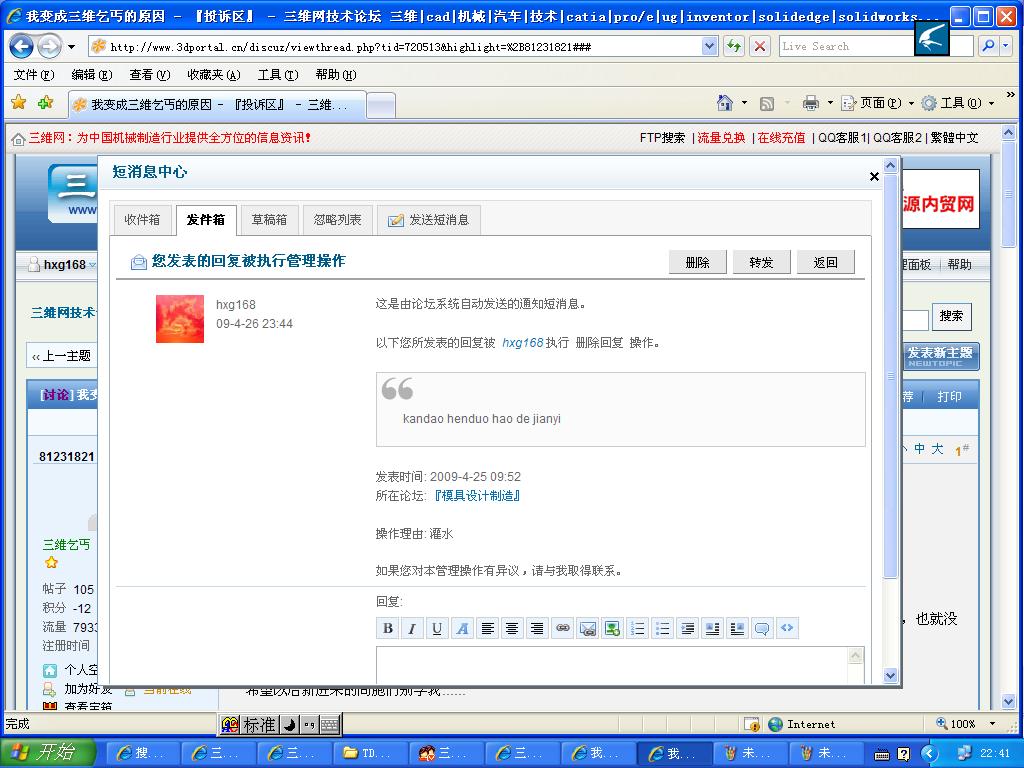Screen dimensions: 1024x768
Task: Open 工具 menu in the menu bar
Action: coord(278,74)
